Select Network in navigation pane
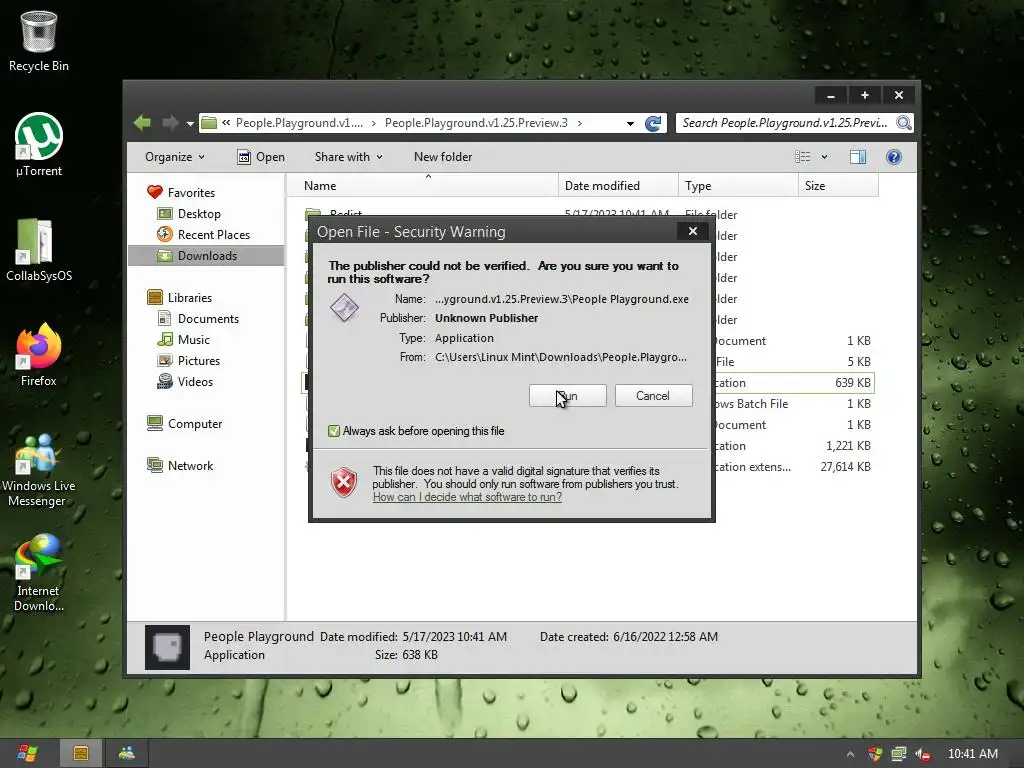1024x768 pixels. (190, 466)
